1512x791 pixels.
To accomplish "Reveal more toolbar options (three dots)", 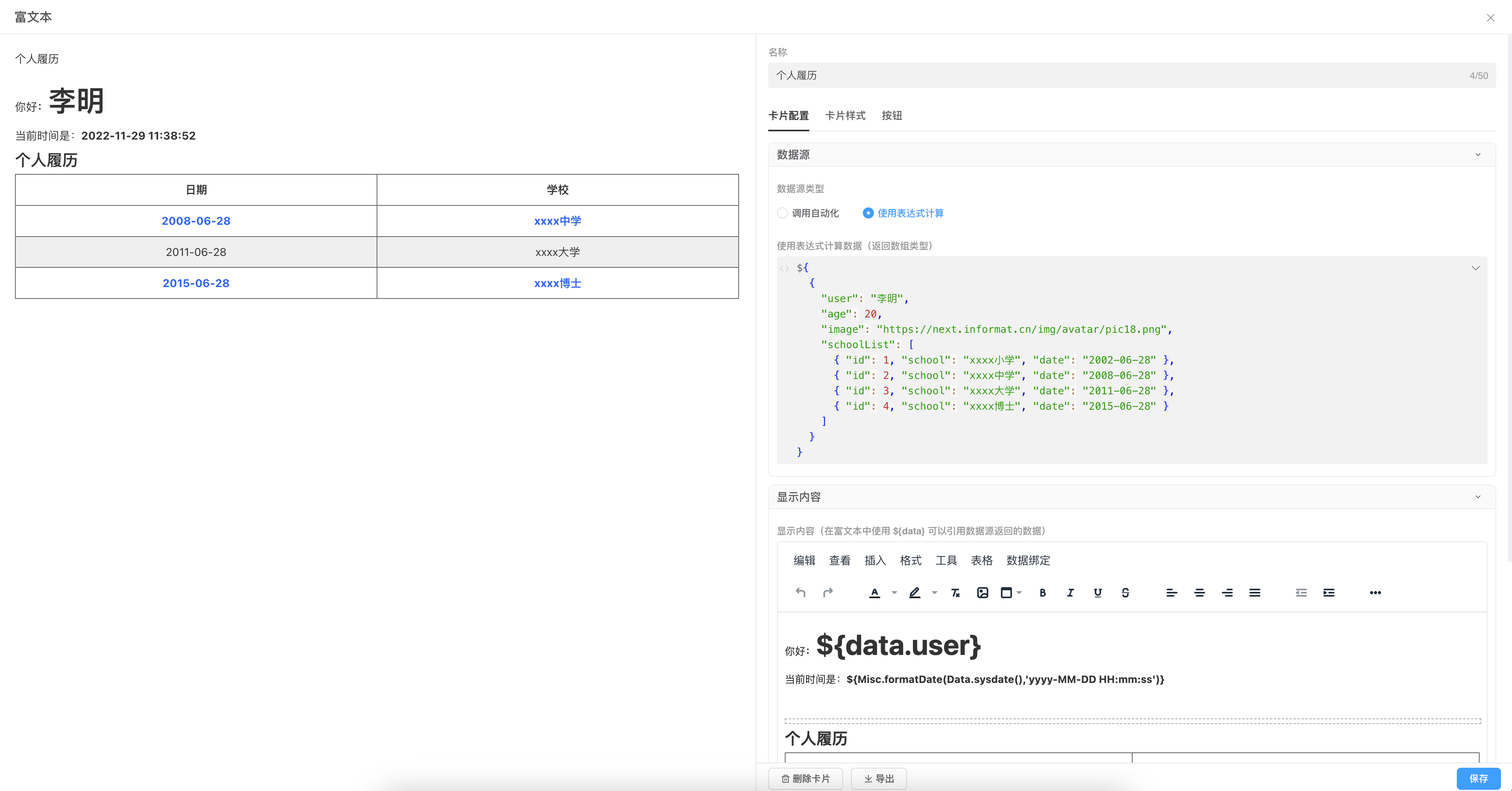I will [x=1375, y=593].
